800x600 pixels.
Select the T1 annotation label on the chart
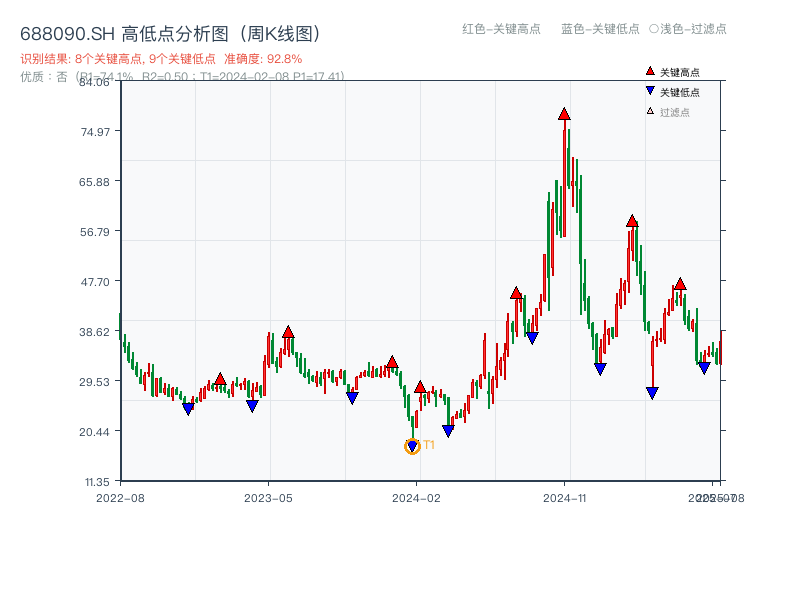click(x=428, y=443)
